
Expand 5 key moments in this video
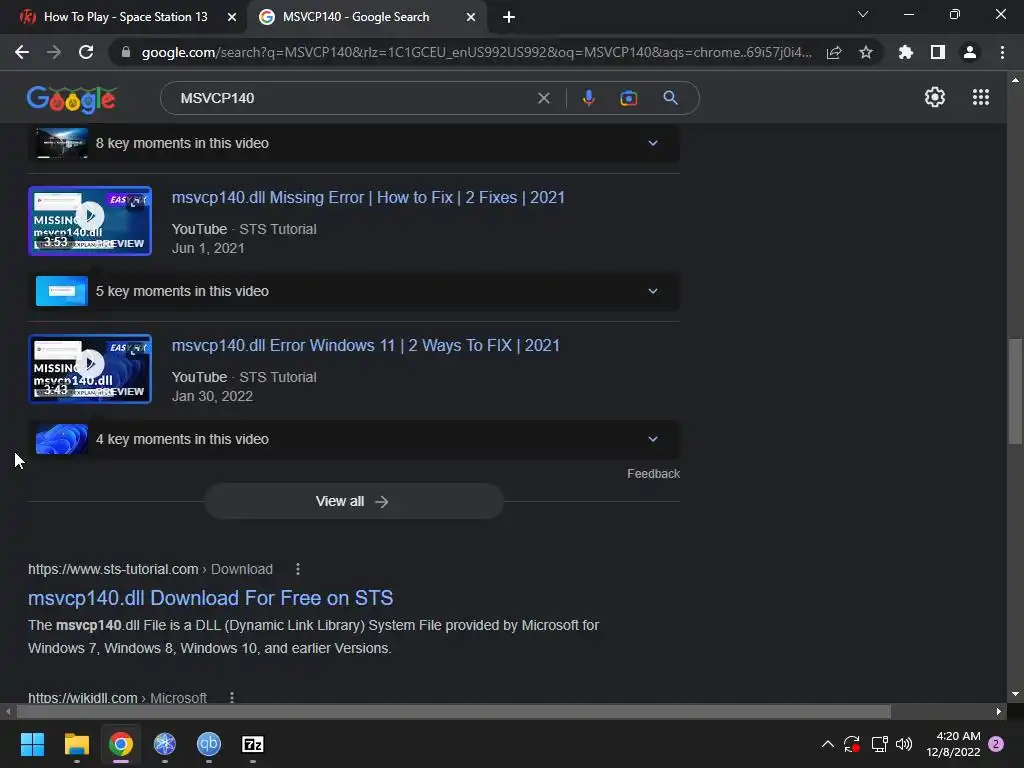354,291
